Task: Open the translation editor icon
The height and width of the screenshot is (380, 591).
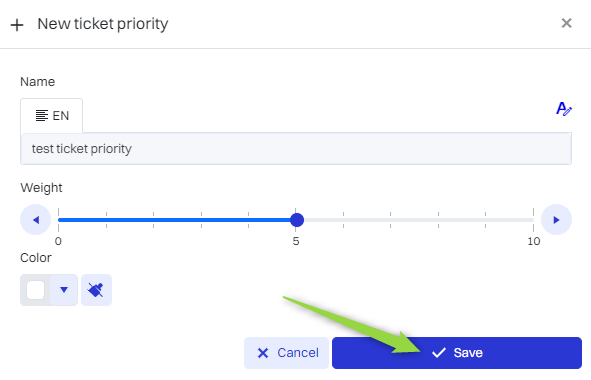Action: 563,109
